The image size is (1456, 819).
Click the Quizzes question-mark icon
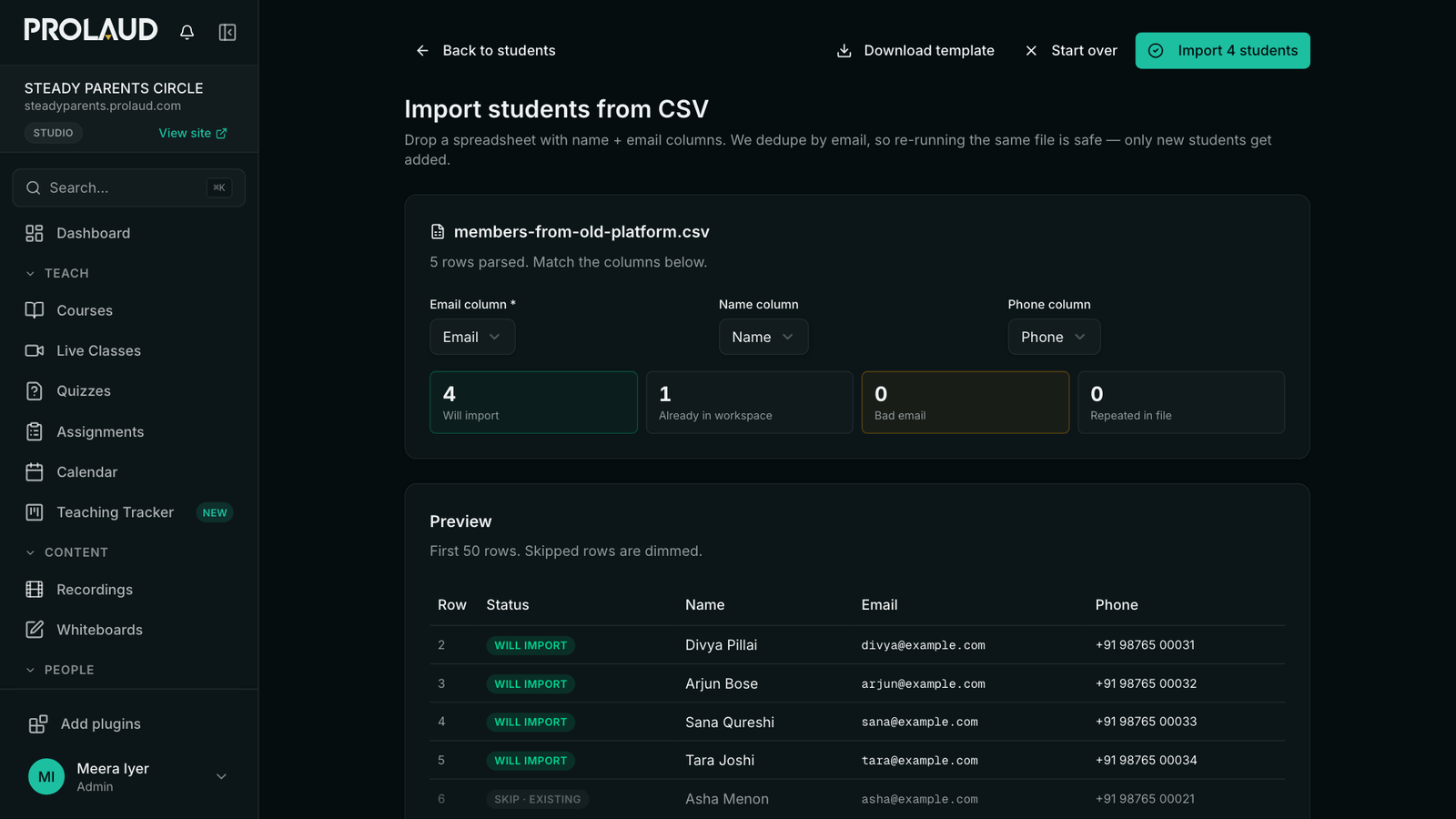point(35,391)
